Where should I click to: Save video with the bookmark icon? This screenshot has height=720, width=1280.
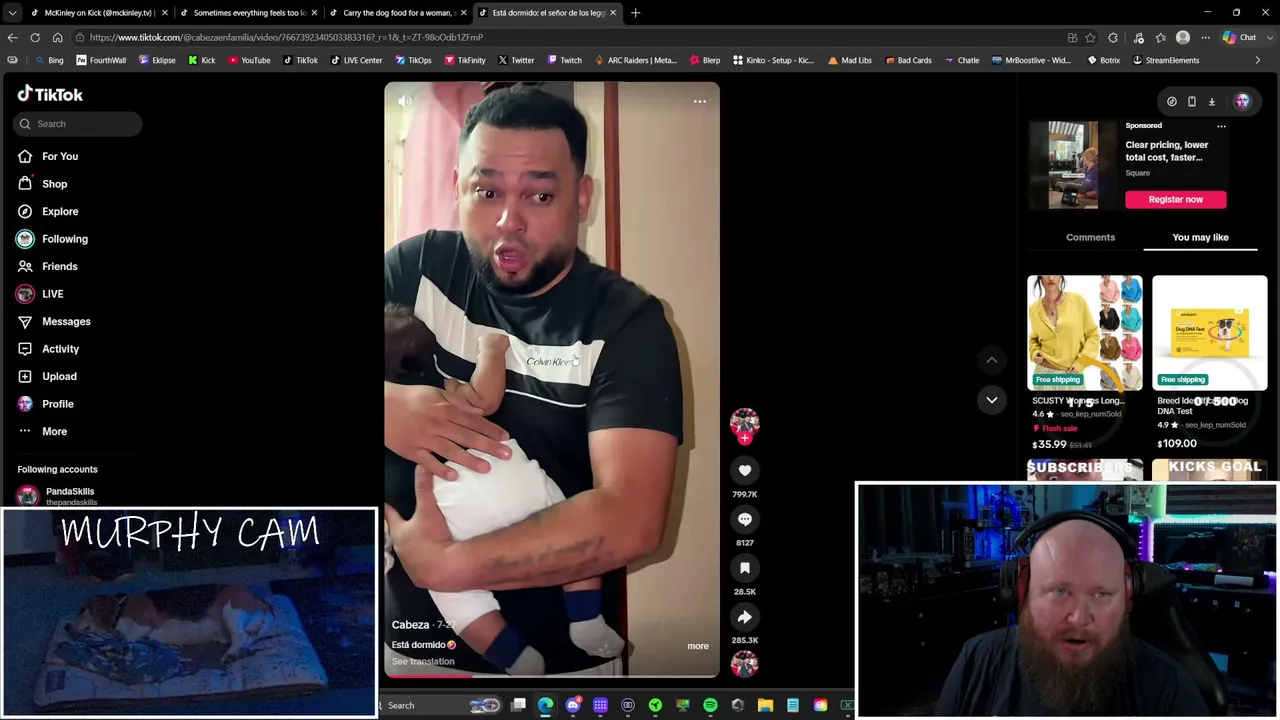744,568
